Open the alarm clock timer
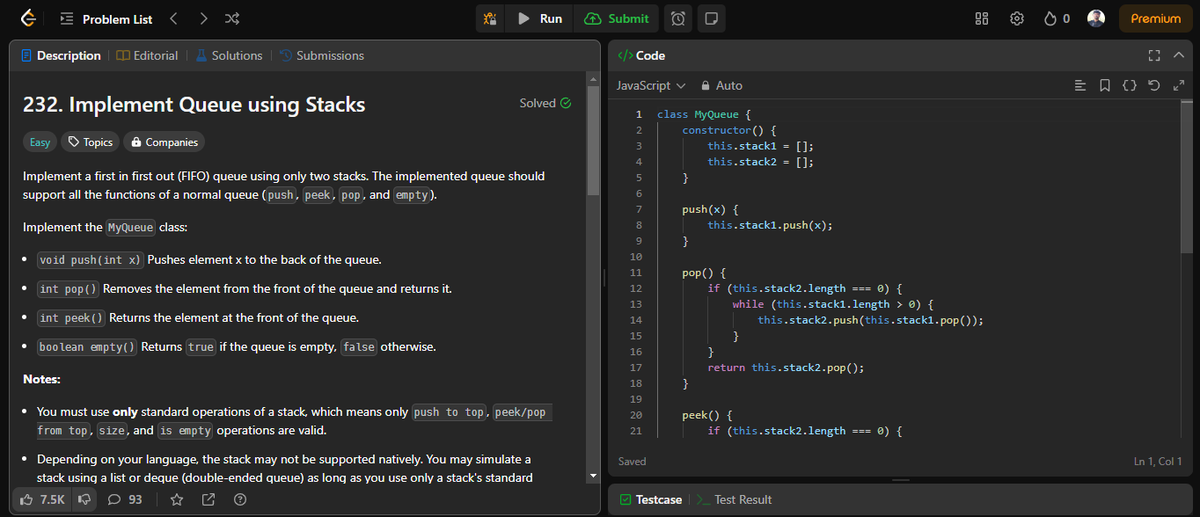Viewport: 1200px width, 517px height. click(x=677, y=19)
